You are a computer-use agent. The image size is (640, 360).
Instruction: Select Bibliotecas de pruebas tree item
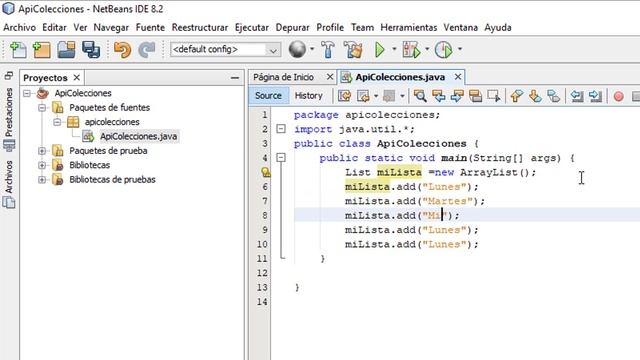click(x=112, y=180)
